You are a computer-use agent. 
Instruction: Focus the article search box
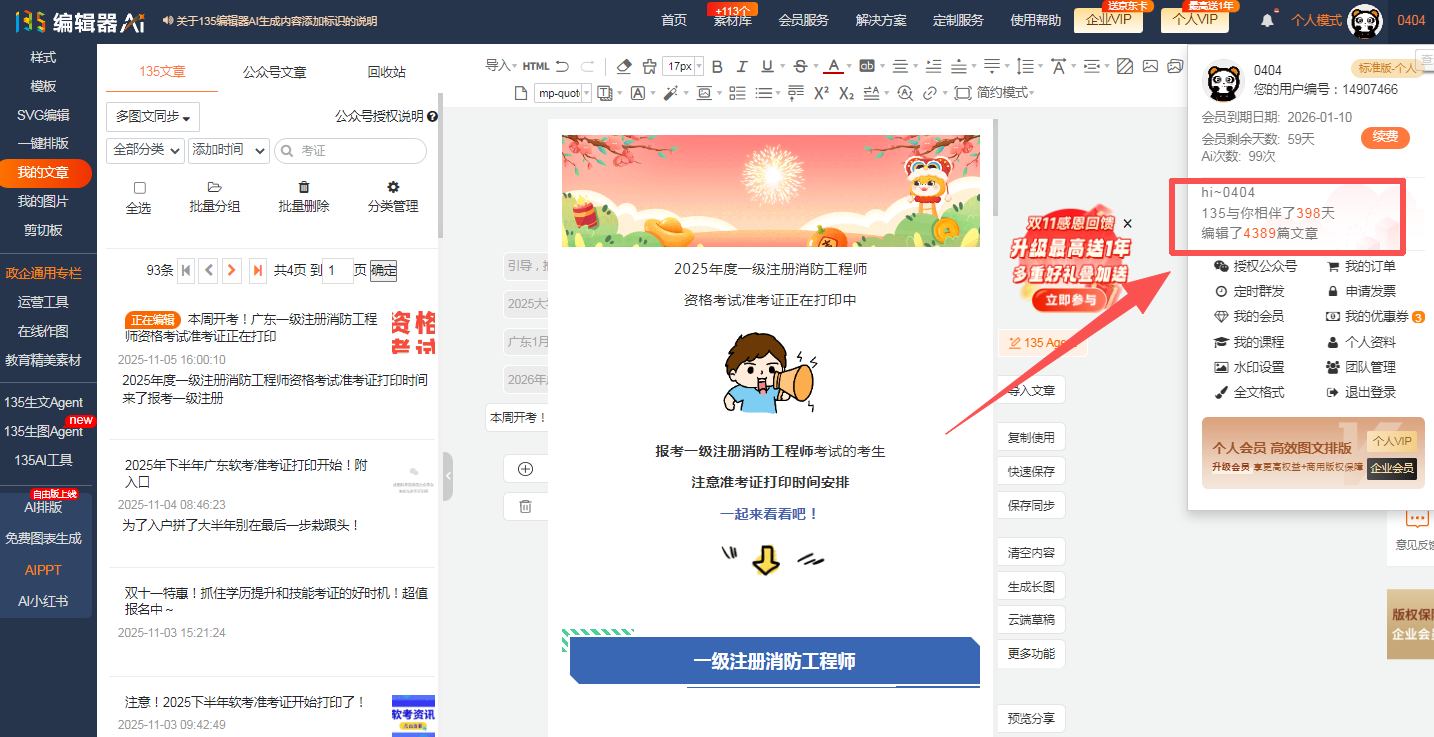[350, 151]
